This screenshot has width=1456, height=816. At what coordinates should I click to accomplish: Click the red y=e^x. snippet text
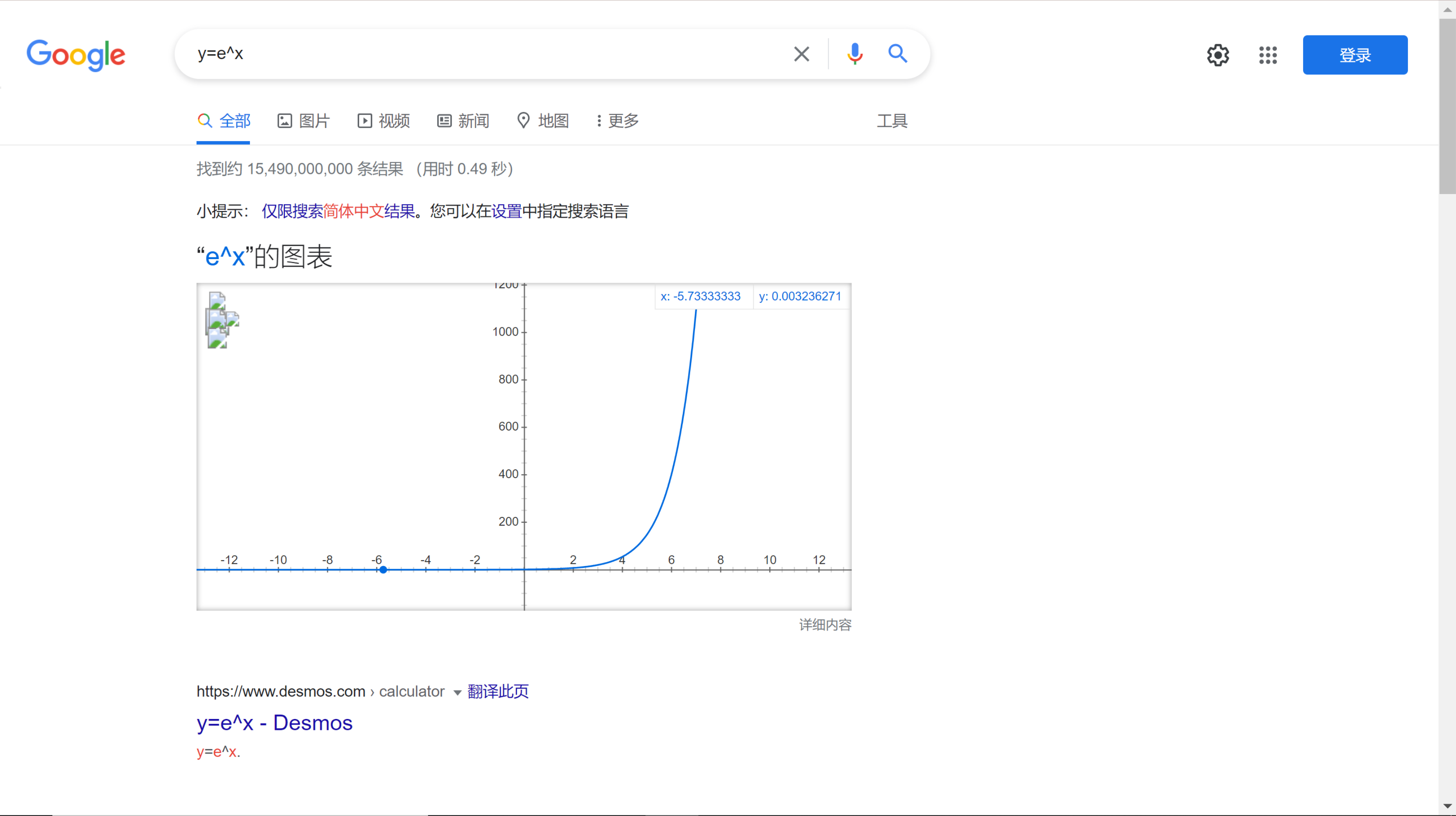(x=218, y=752)
